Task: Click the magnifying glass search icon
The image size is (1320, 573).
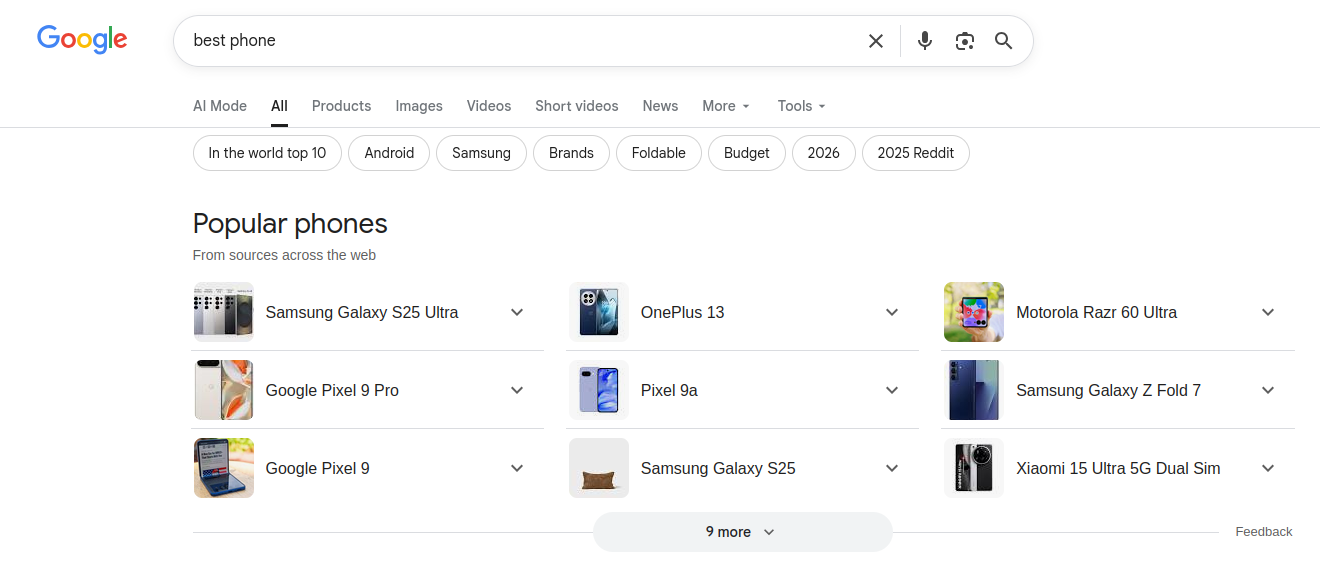Action: [1003, 41]
